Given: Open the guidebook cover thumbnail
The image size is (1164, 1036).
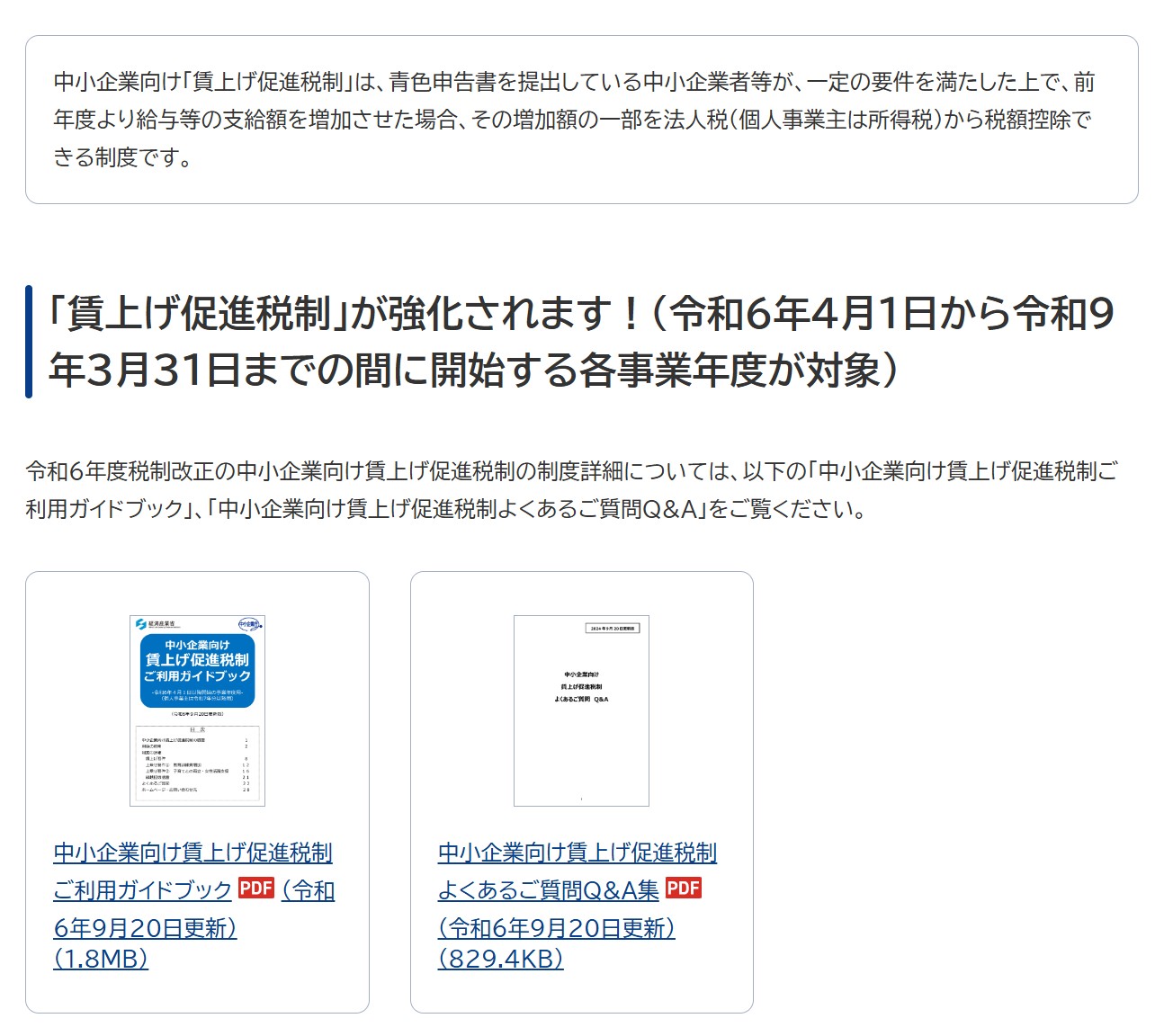Looking at the screenshot, I should click(197, 710).
